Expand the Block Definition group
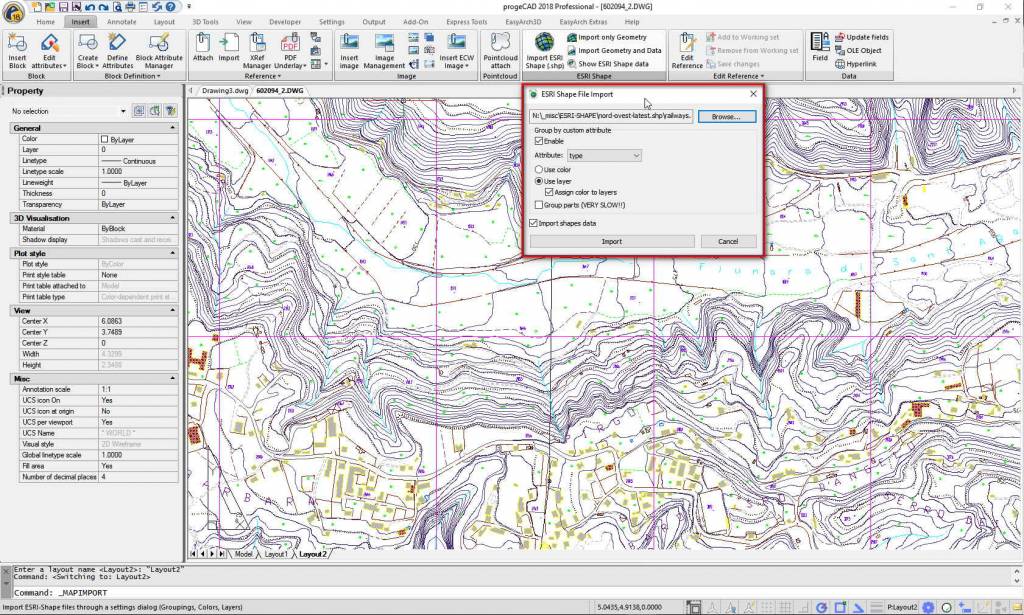The height and width of the screenshot is (615, 1024). point(132,76)
